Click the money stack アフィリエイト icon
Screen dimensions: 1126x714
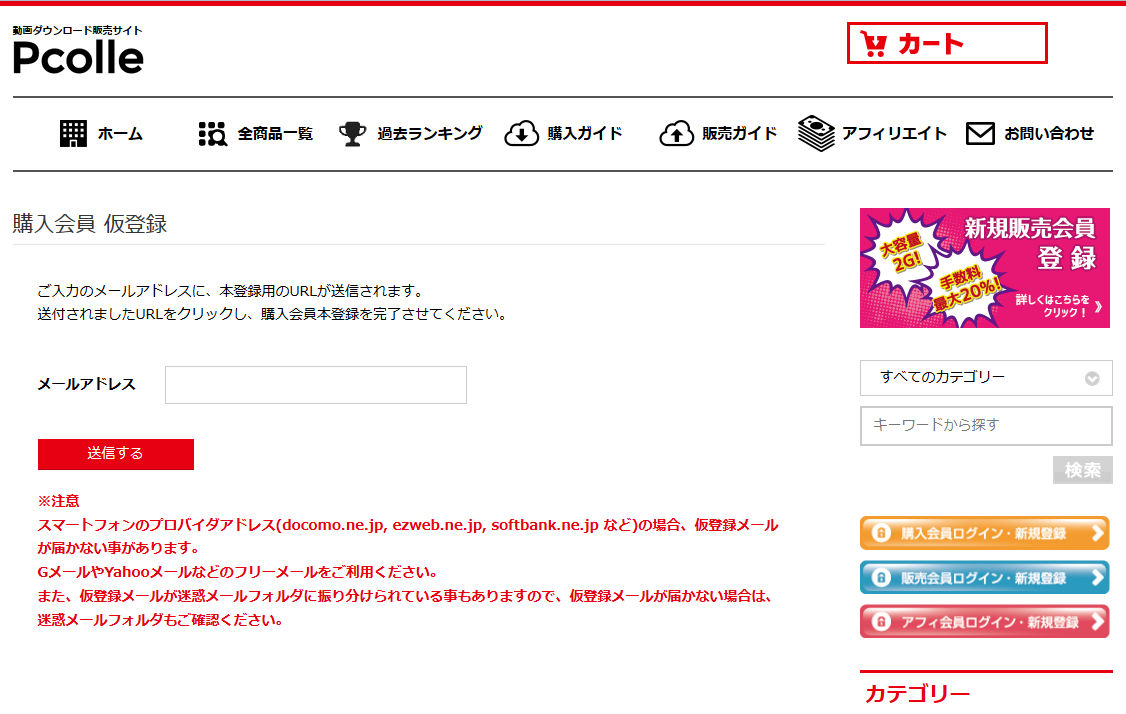click(816, 134)
